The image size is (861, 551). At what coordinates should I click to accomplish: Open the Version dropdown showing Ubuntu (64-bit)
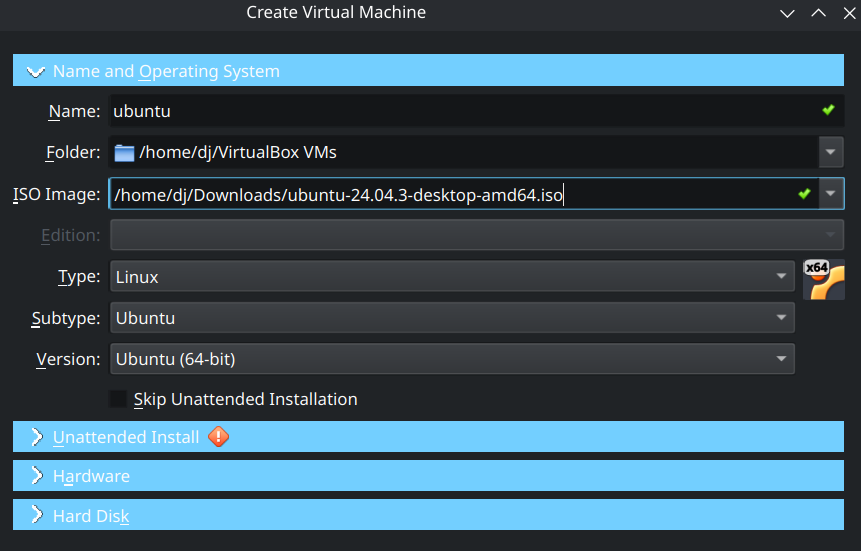452,359
